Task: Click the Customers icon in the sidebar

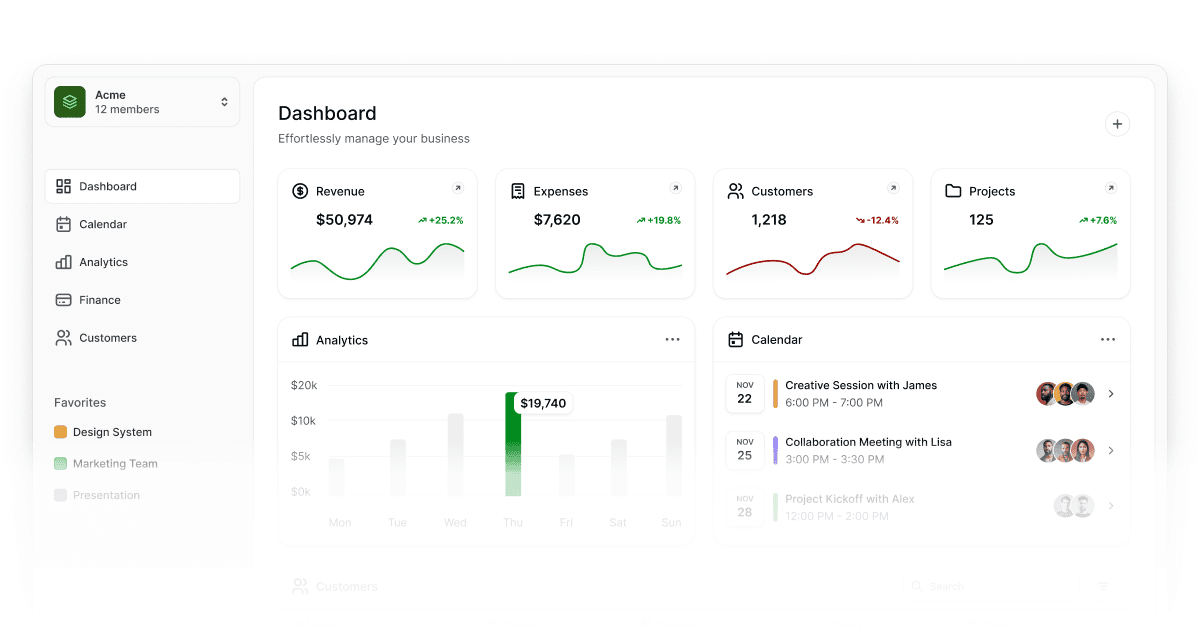Action: pos(64,338)
